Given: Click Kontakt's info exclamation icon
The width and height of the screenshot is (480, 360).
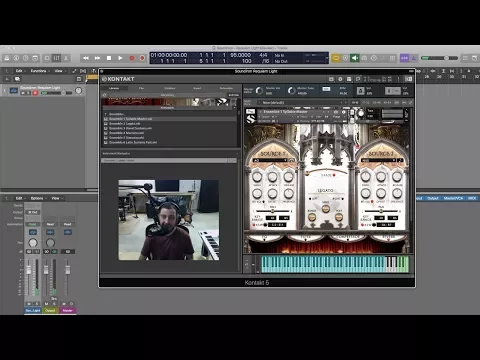Looking at the screenshot, I should [x=398, y=79].
